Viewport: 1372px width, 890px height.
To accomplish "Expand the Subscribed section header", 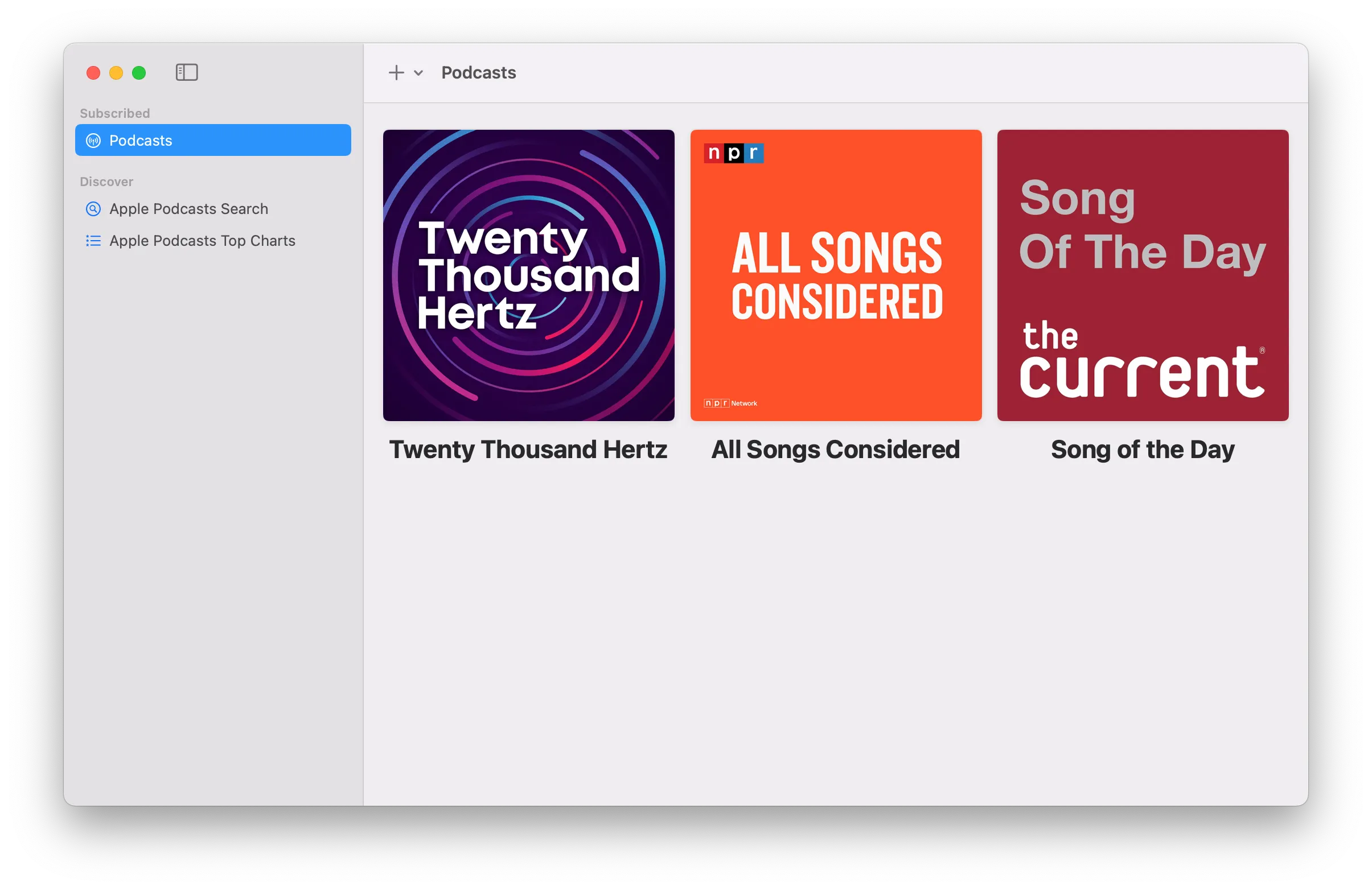I will (x=115, y=113).
